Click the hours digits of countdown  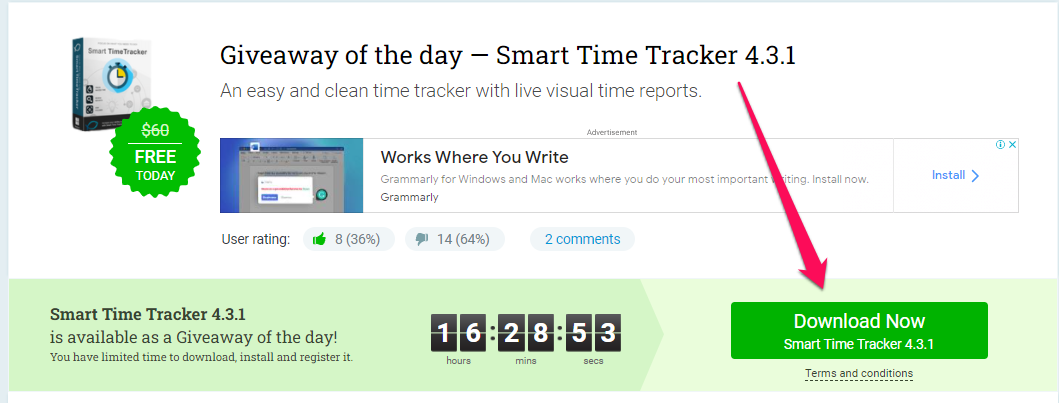pyautogui.click(x=459, y=333)
